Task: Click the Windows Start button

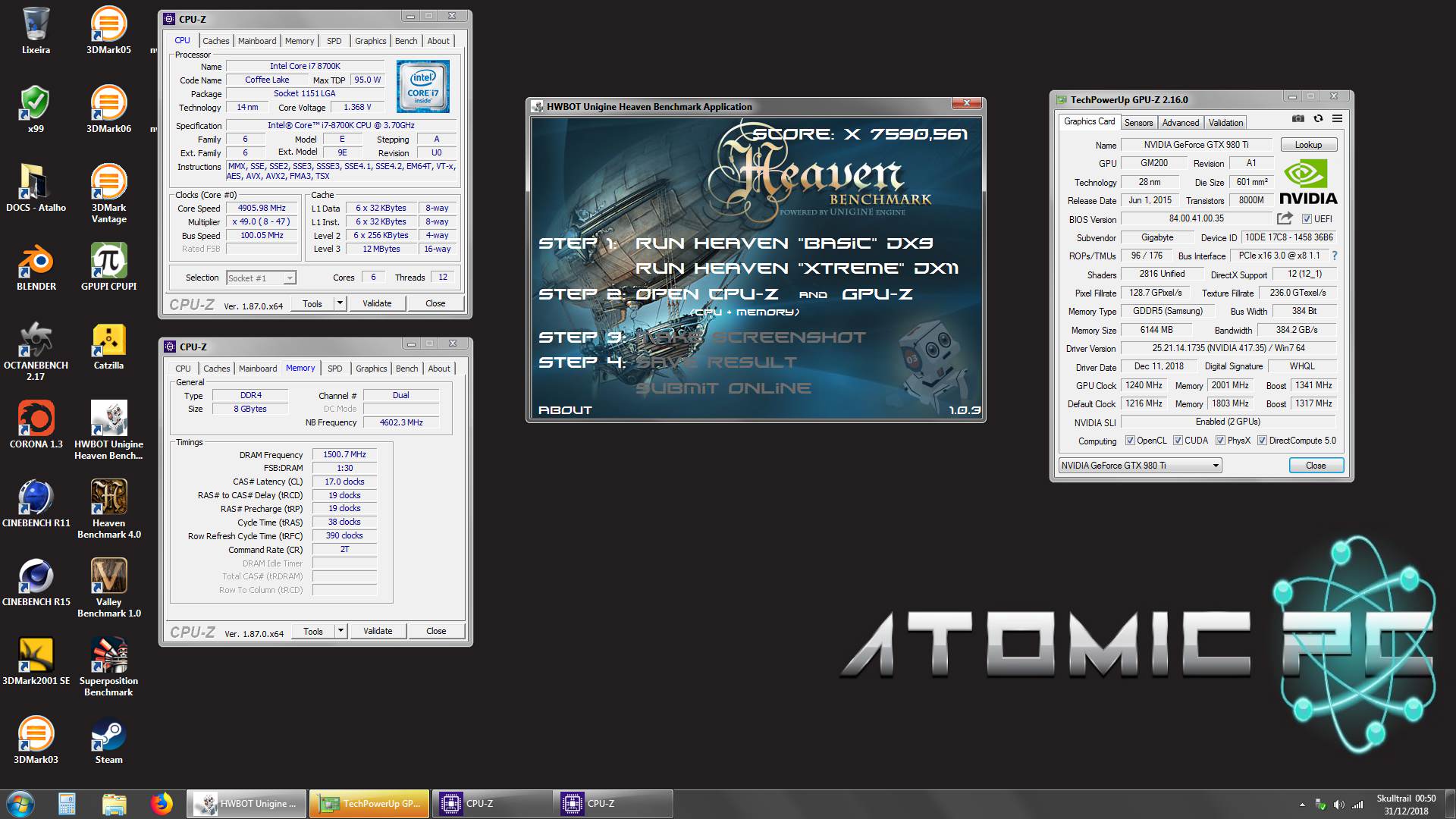Action: click(20, 804)
